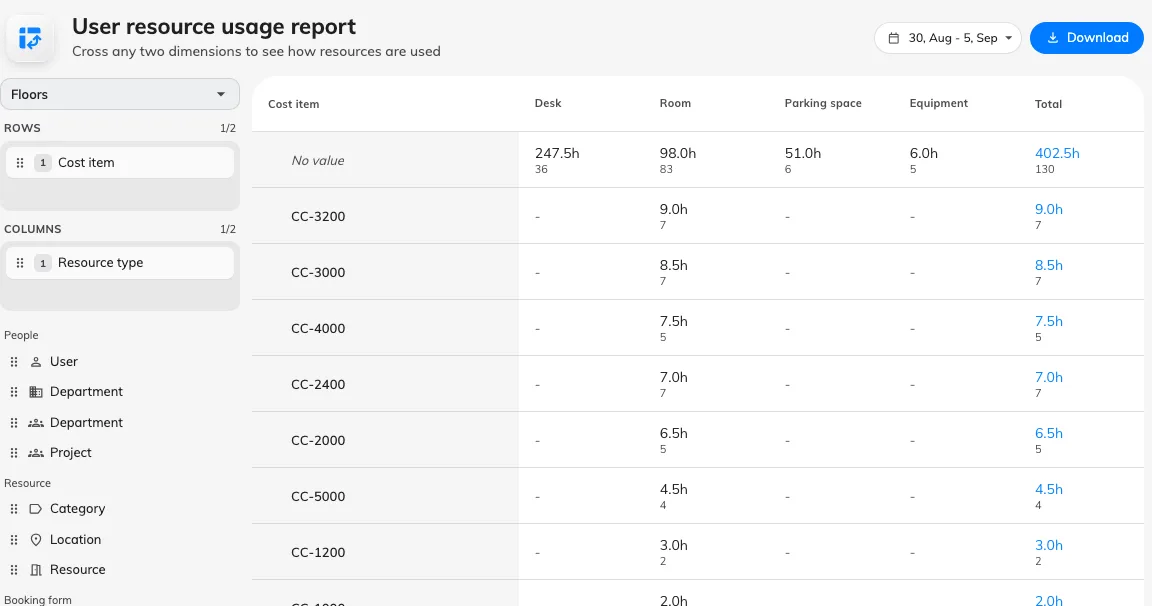Click drag handle beside first Department
The width and height of the screenshot is (1152, 606).
pyautogui.click(x=13, y=392)
